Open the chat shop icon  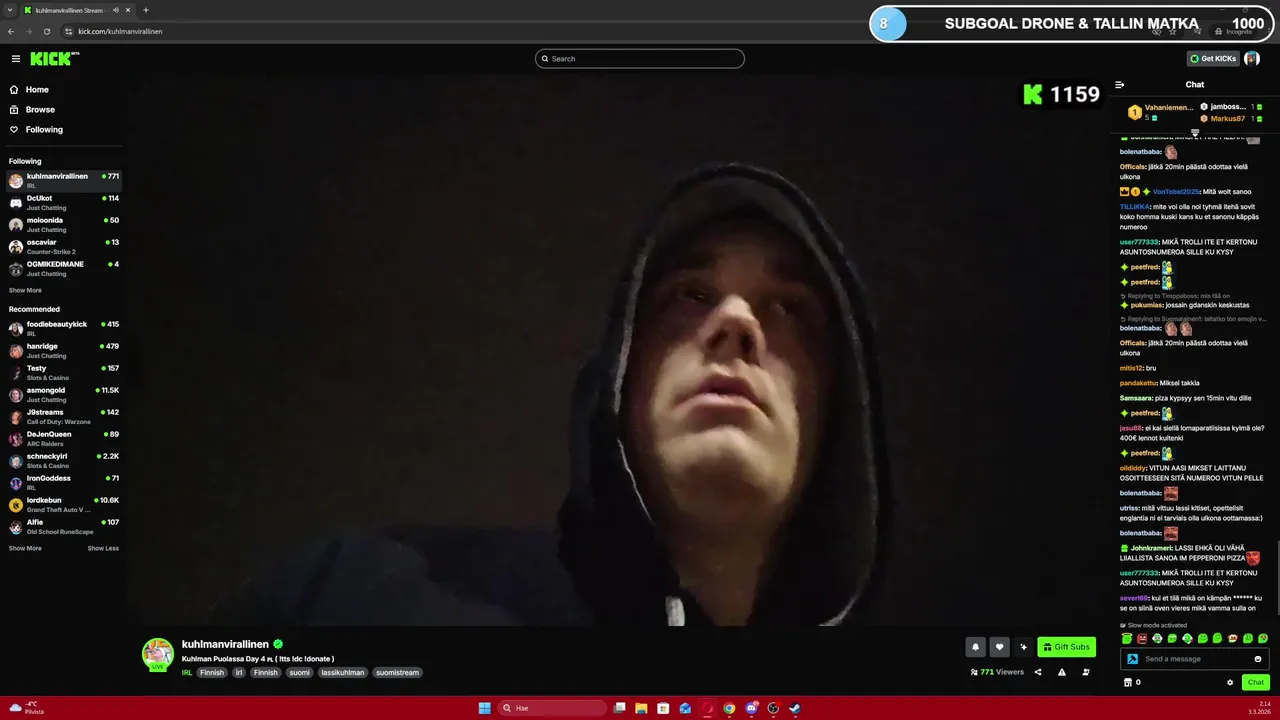[x=1128, y=683]
